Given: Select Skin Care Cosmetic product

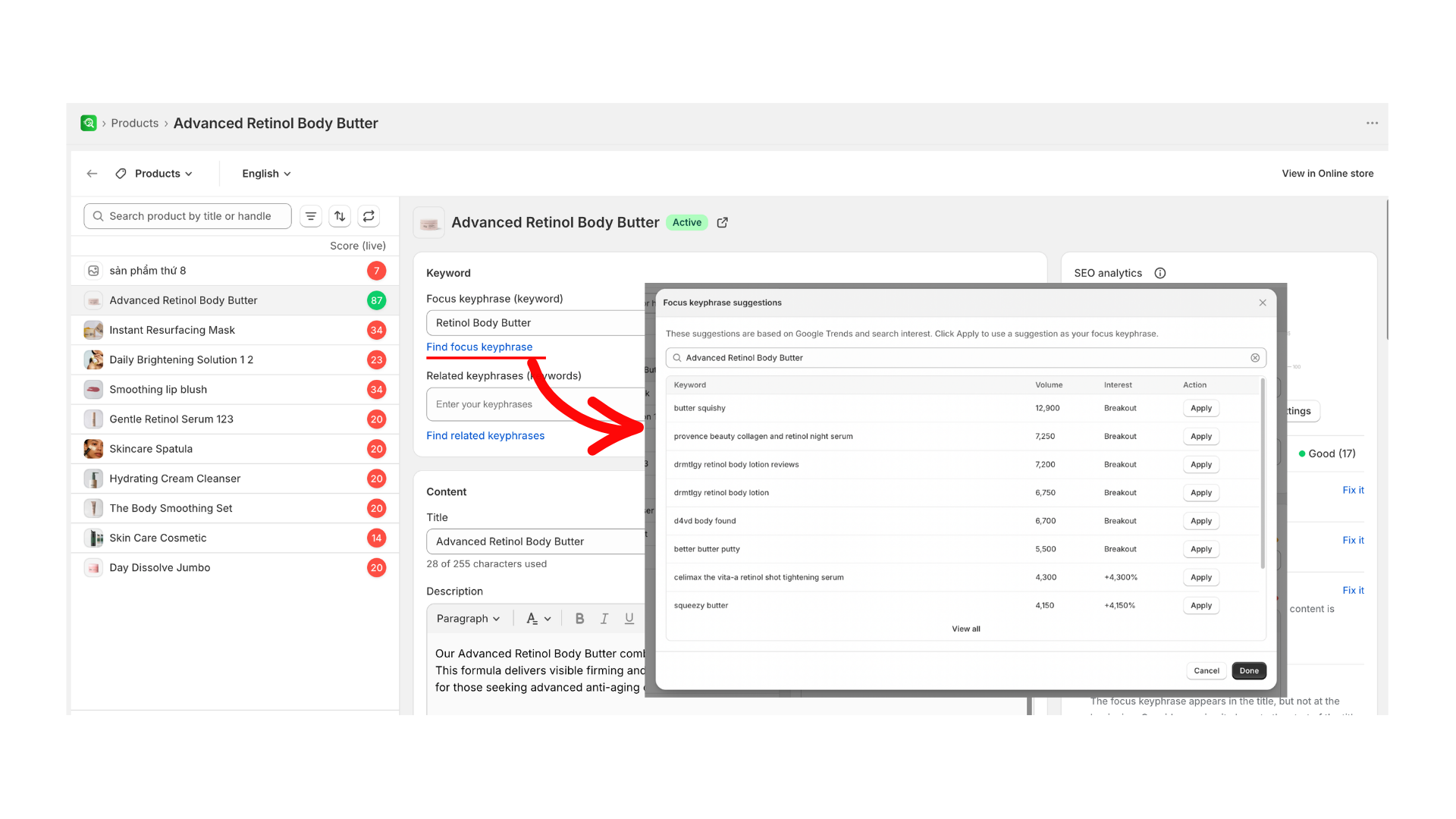Looking at the screenshot, I should (235, 538).
